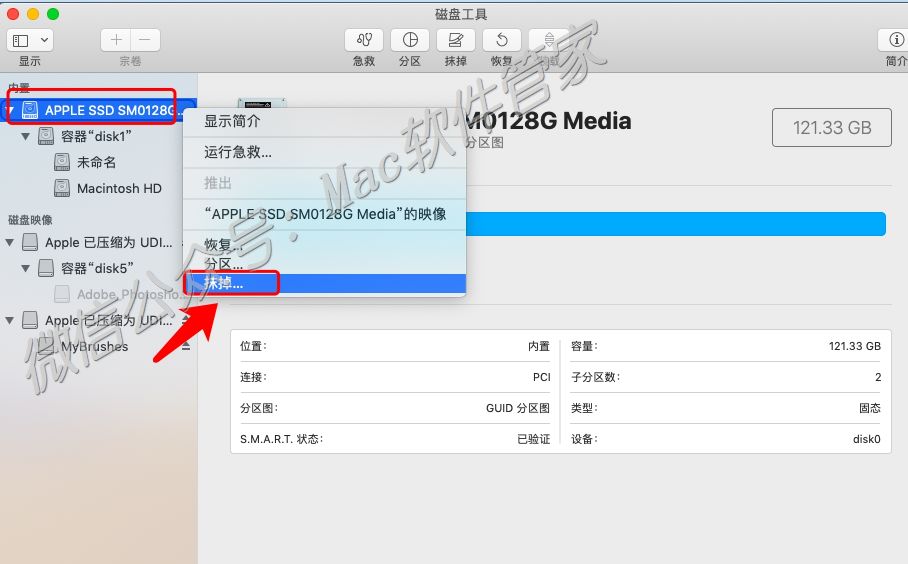Viewport: 908px width, 564px height.
Task: Collapse the APPLE SSD SM0128G disclosure triangle
Action: pyautogui.click(x=10, y=110)
